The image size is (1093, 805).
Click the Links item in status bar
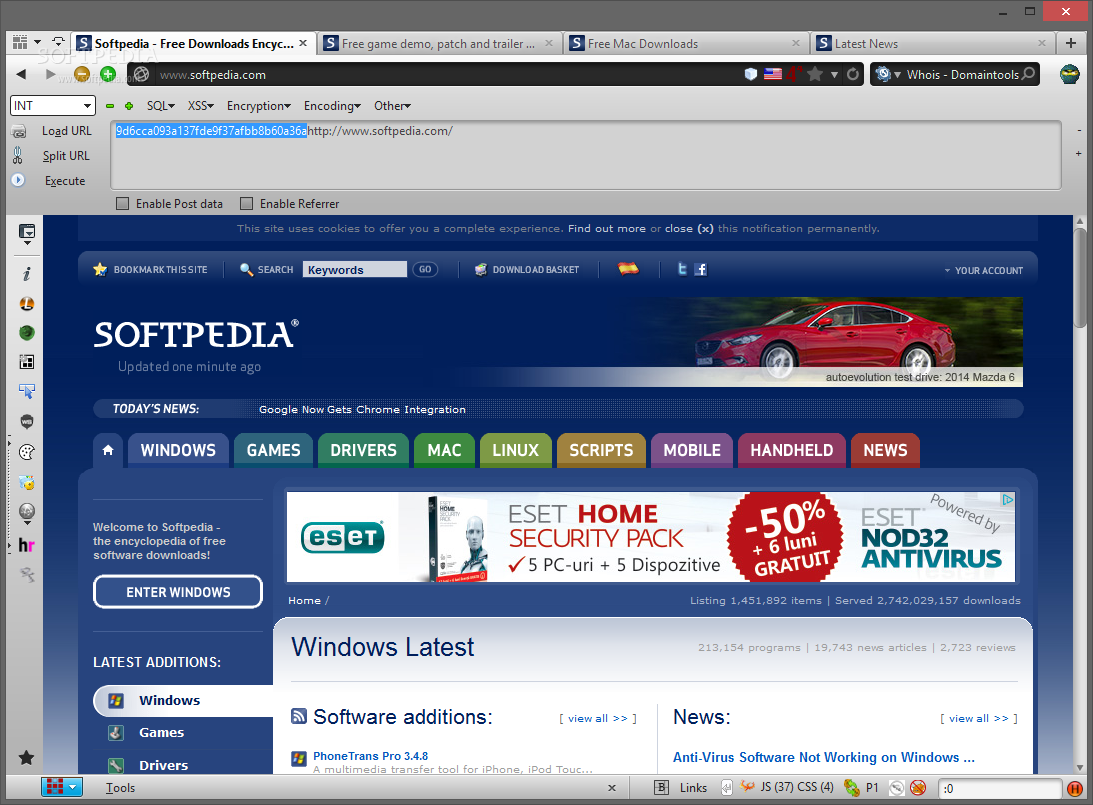click(693, 788)
